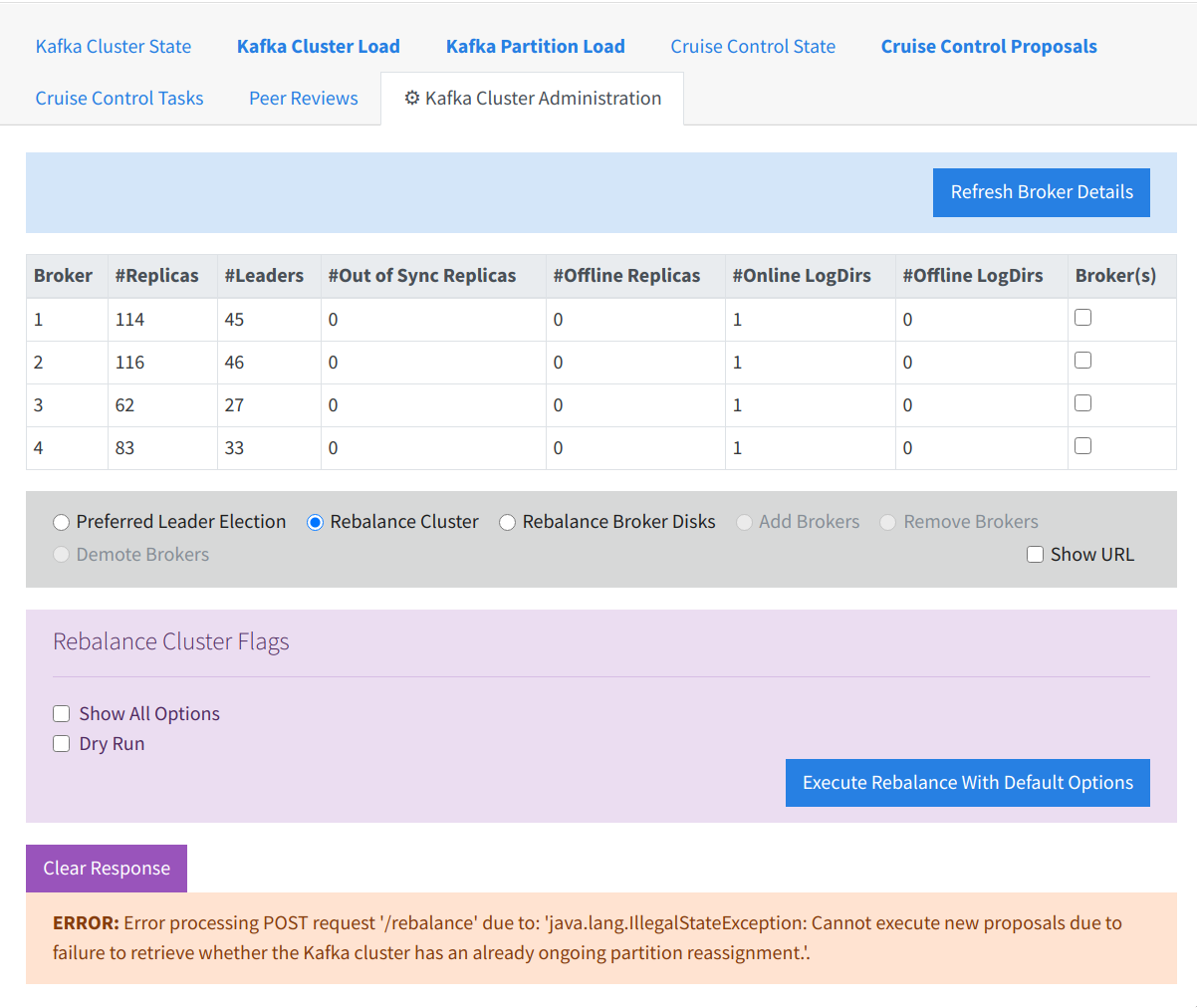Image resolution: width=1197 pixels, height=1008 pixels.
Task: Switch to the Peer Reviews tab
Action: [x=303, y=98]
